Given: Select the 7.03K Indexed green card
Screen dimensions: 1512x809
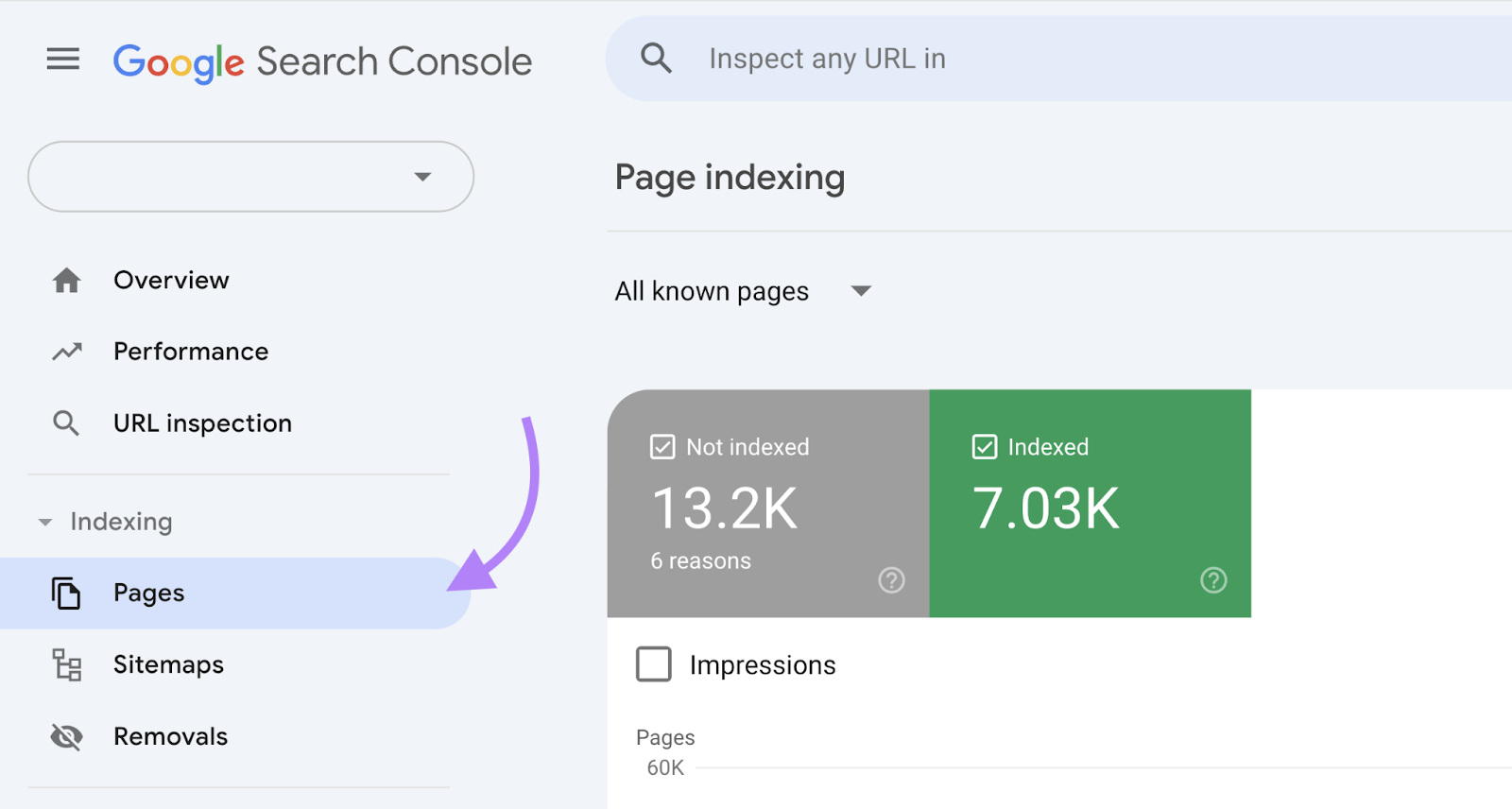Looking at the screenshot, I should pos(1090,510).
